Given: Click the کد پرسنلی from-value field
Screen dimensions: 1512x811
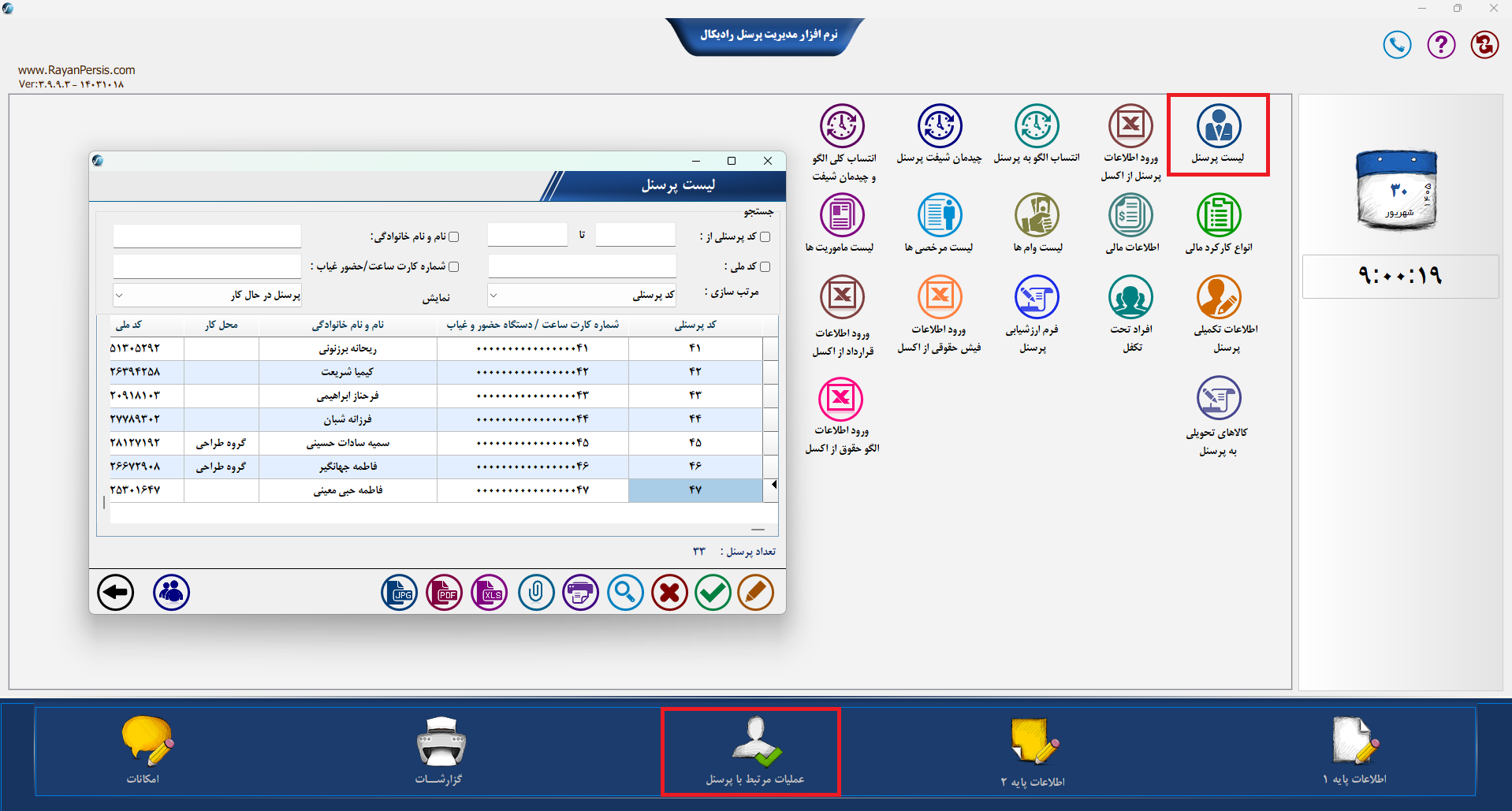Looking at the screenshot, I should click(x=635, y=235).
